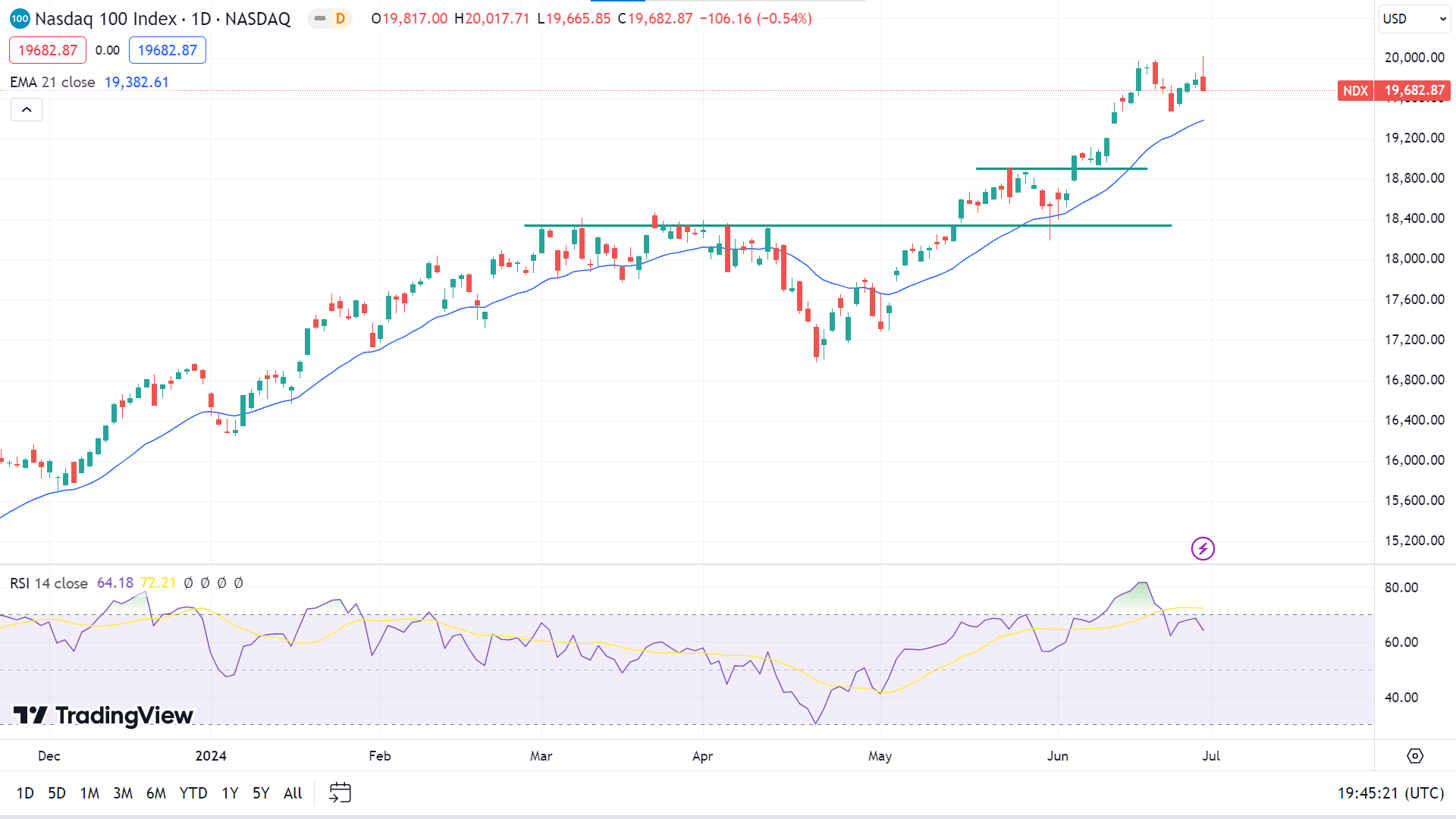Click the blue buy price 19682.87 button
Screen dimensions: 1456x819
click(x=168, y=50)
